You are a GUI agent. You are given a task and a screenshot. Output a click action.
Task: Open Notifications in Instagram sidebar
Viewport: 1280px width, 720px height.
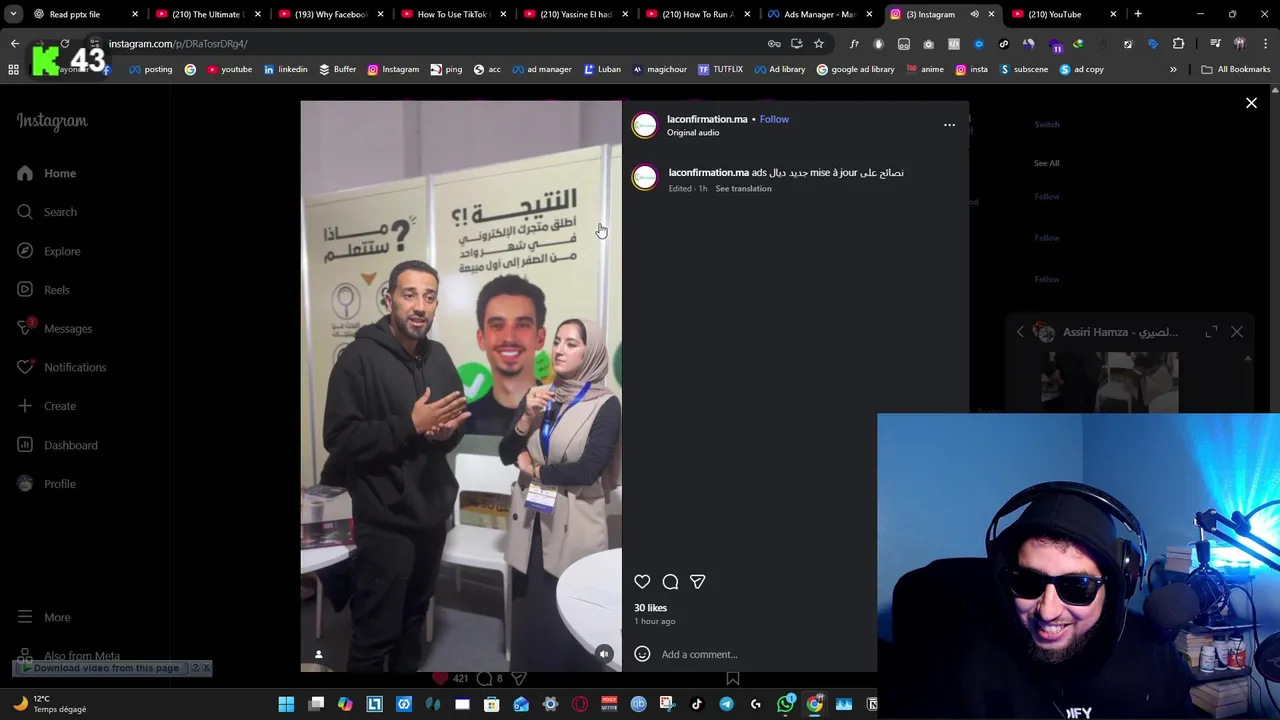pyautogui.click(x=62, y=367)
